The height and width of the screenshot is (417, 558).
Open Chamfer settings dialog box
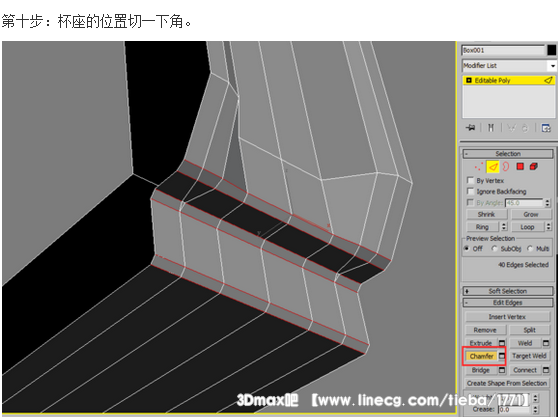pos(502,356)
